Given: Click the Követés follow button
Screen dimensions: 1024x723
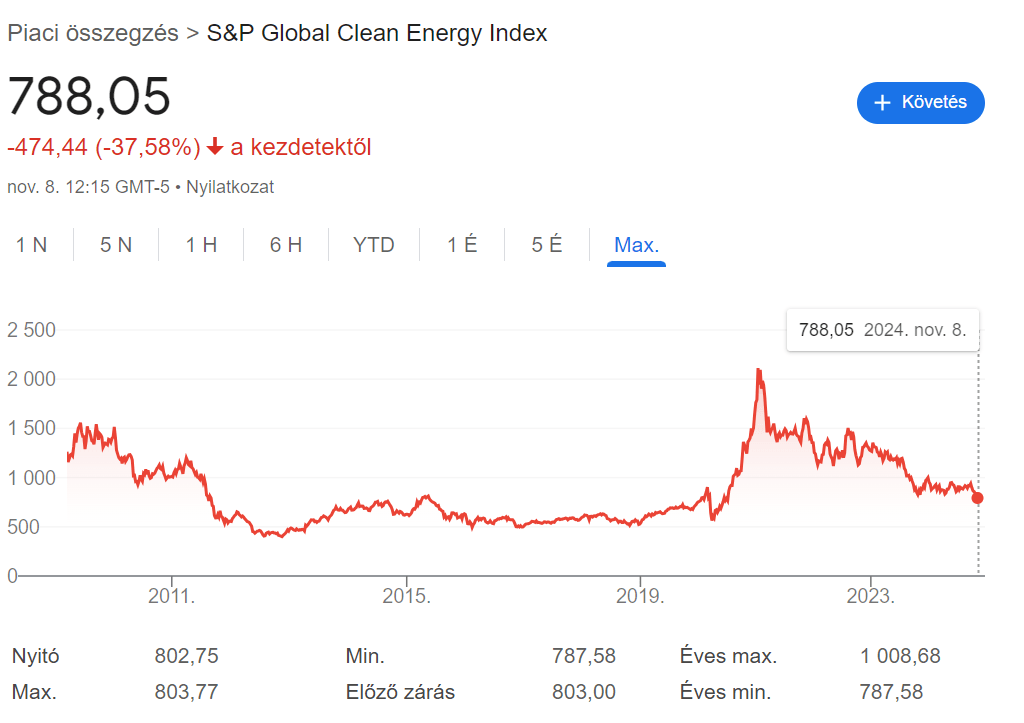Looking at the screenshot, I should tap(920, 102).
